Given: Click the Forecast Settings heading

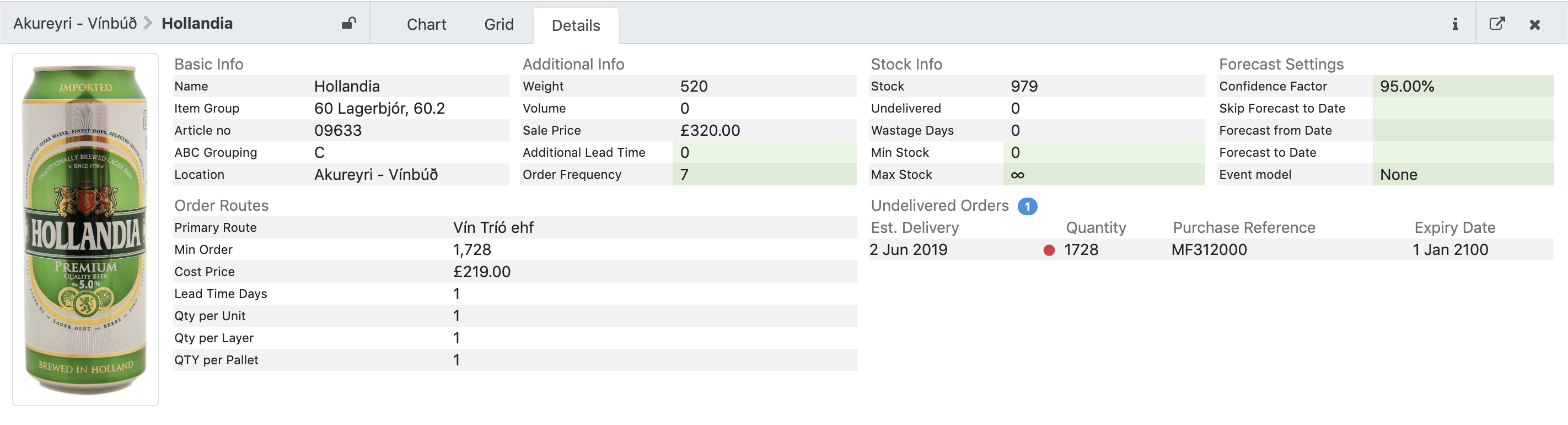Looking at the screenshot, I should coord(1281,64).
